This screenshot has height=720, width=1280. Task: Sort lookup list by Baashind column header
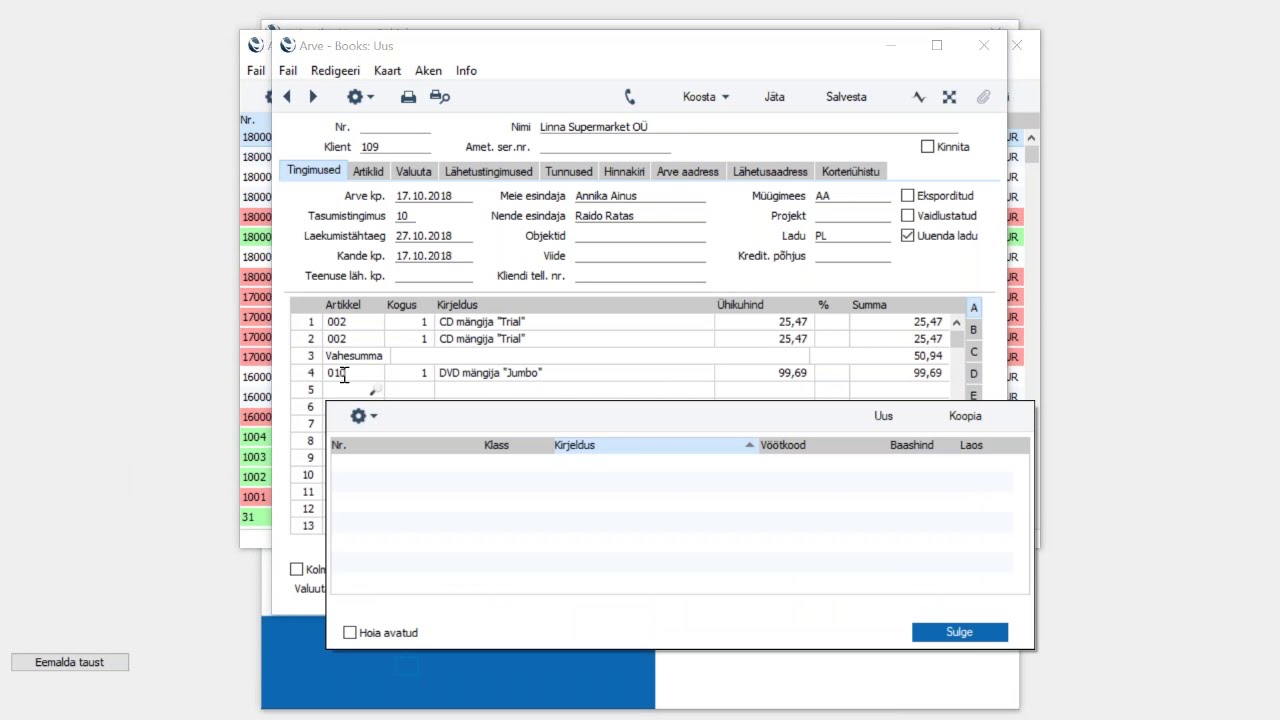[912, 445]
